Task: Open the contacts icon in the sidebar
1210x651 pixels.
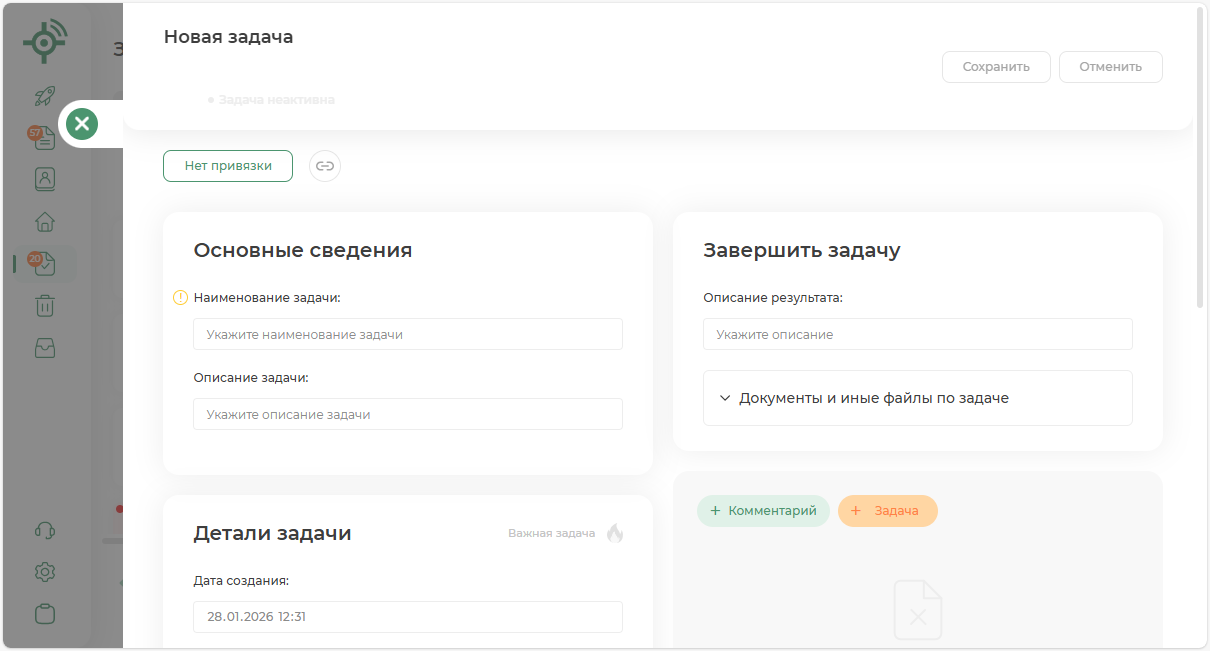Action: pyautogui.click(x=45, y=179)
